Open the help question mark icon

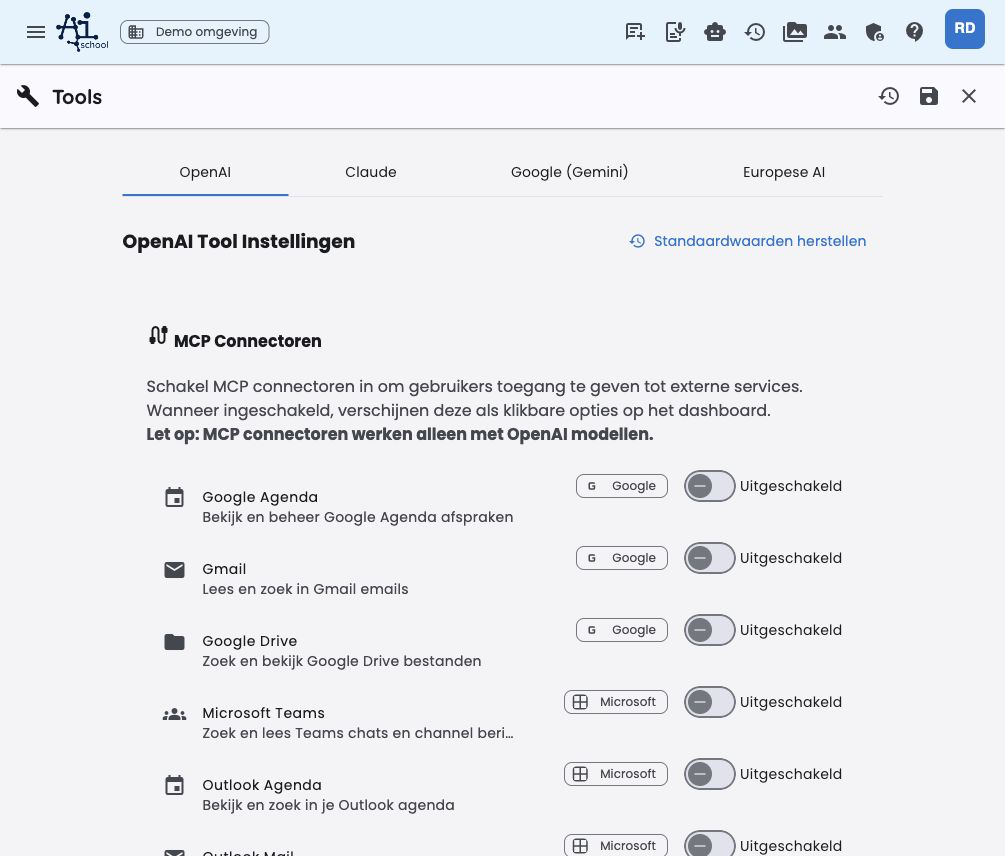tap(914, 31)
